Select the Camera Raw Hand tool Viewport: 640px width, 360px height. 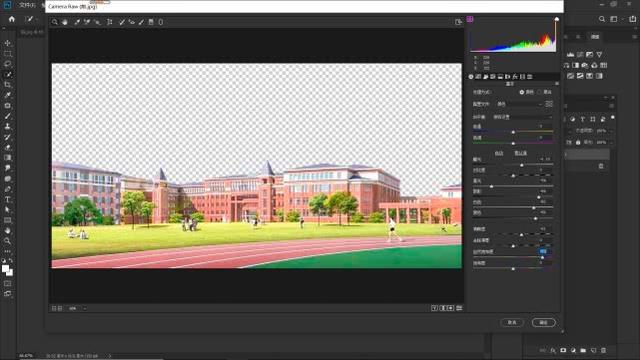tap(65, 22)
